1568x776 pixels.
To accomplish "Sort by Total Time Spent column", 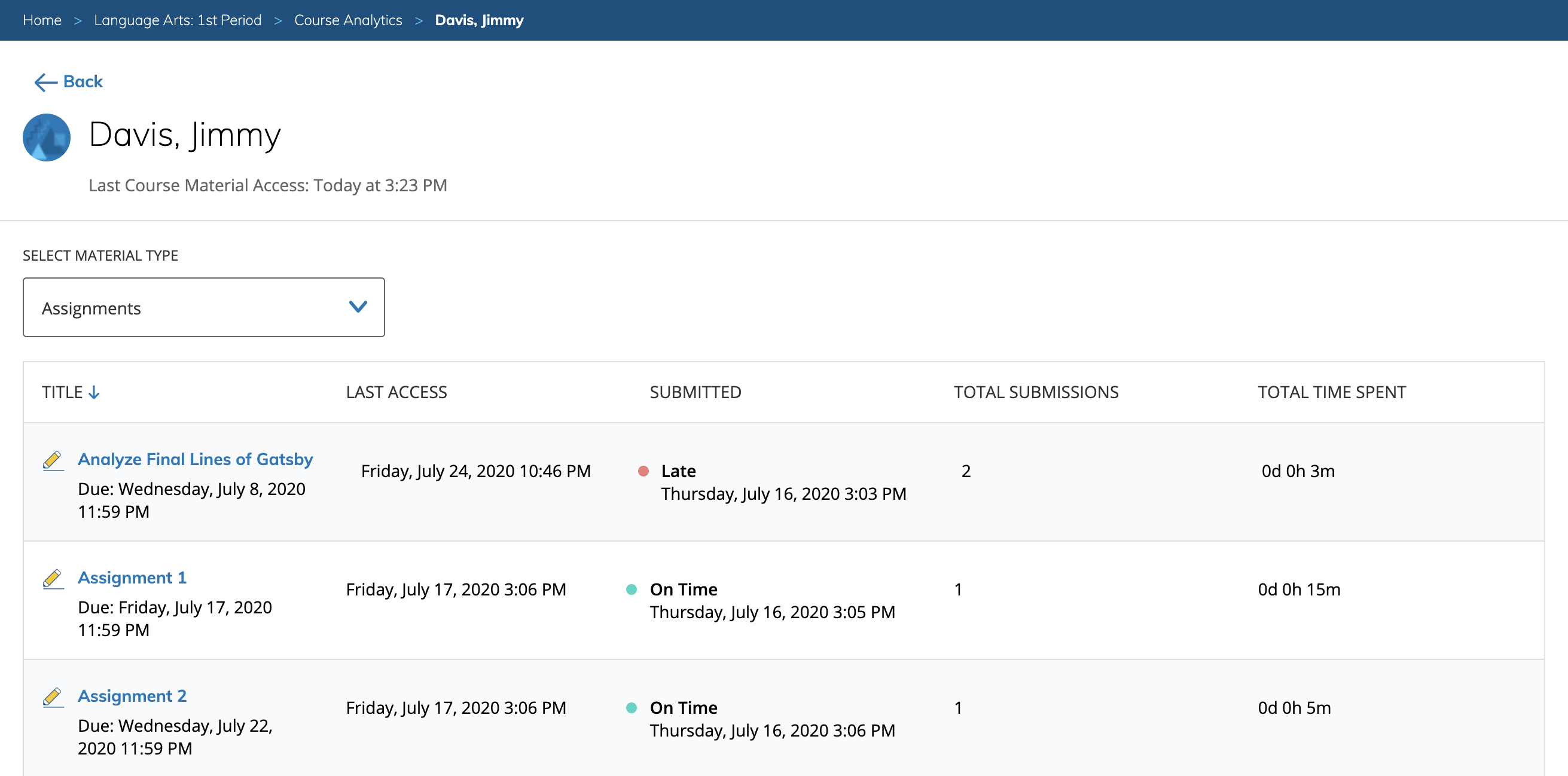I will pos(1332,393).
